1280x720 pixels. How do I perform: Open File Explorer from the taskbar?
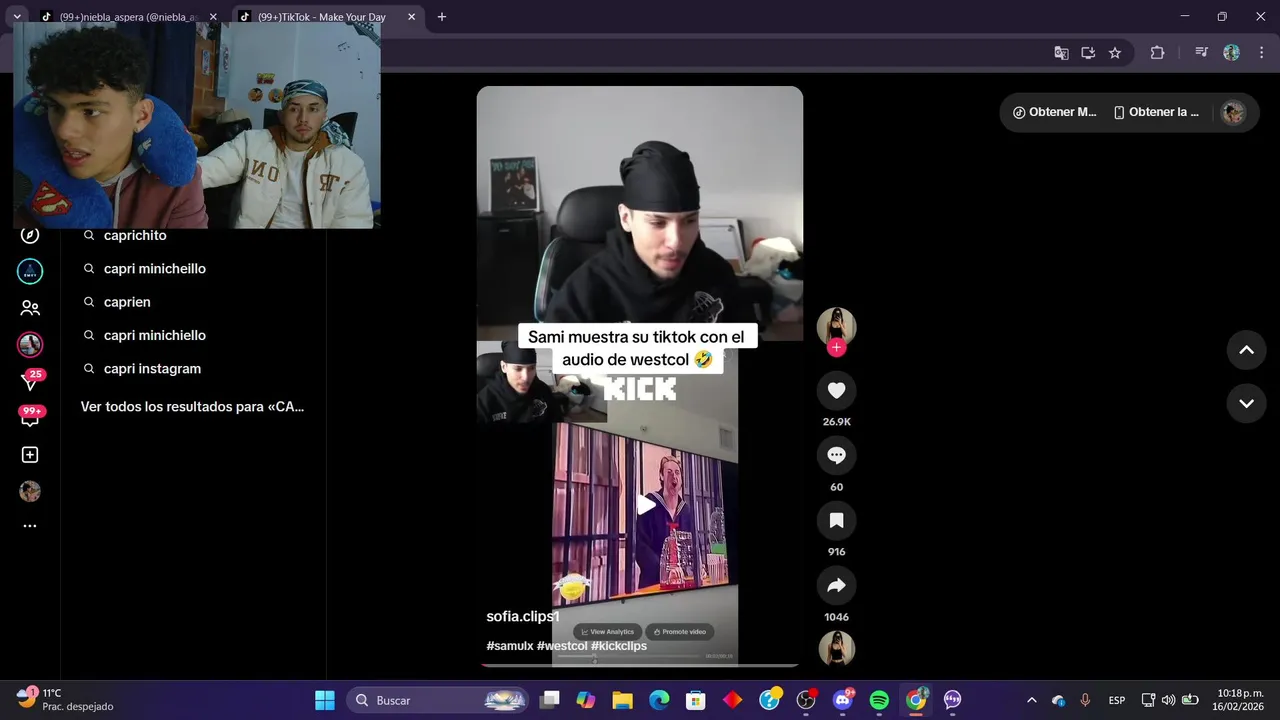point(622,700)
